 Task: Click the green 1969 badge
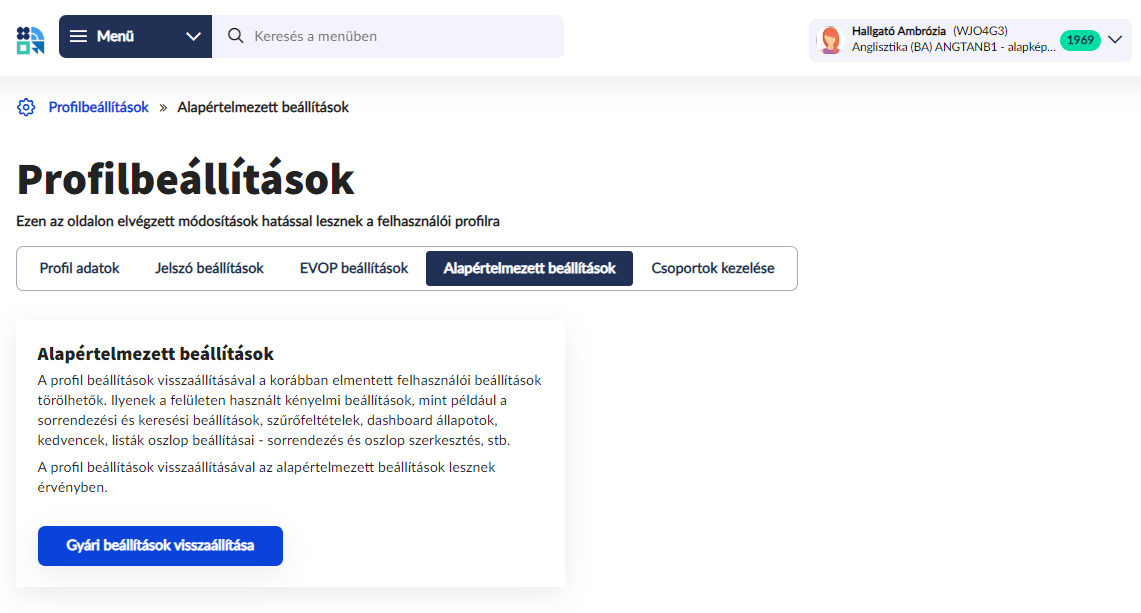pos(1080,40)
